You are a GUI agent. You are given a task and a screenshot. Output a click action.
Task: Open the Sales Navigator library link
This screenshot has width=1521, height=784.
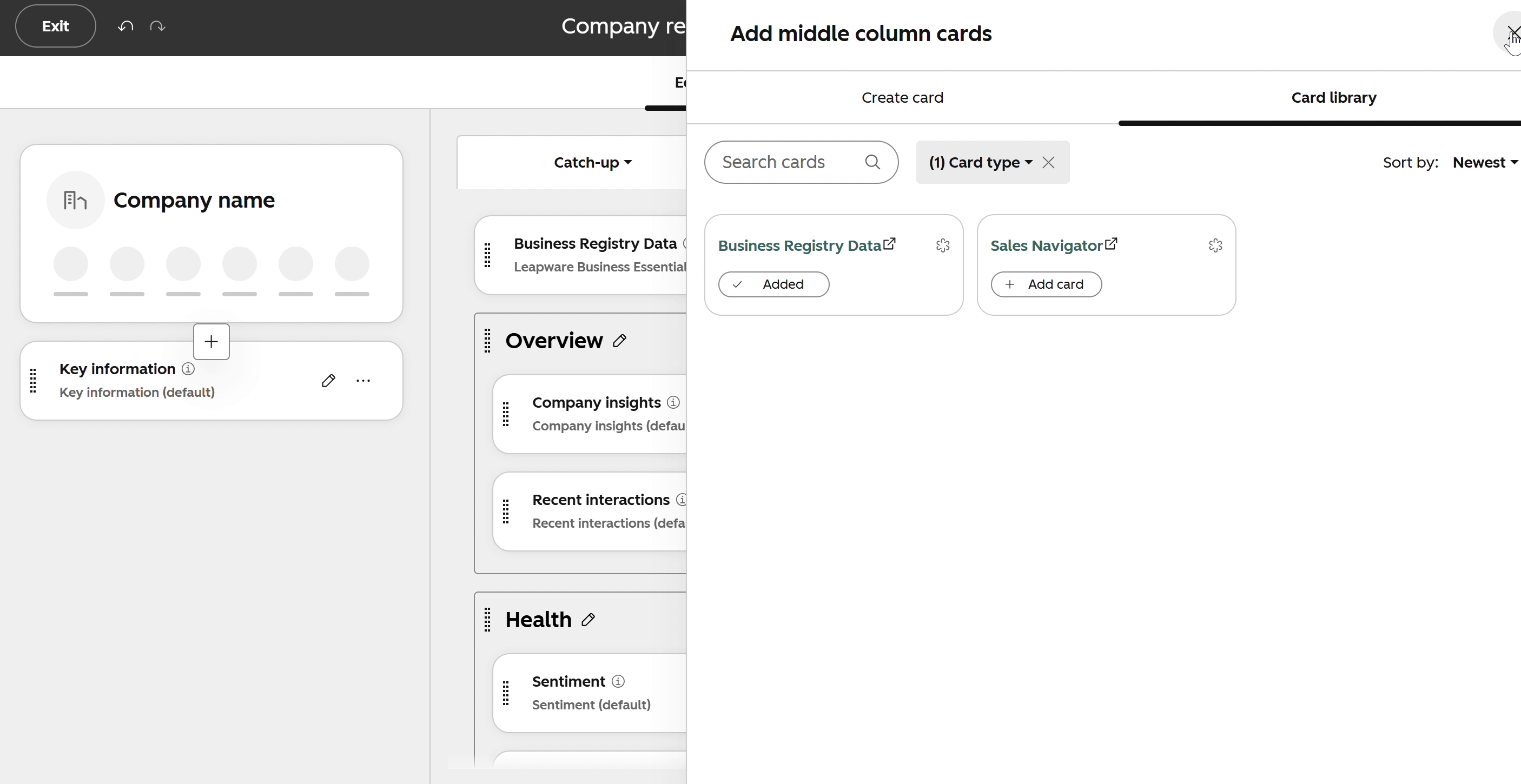(x=1046, y=245)
